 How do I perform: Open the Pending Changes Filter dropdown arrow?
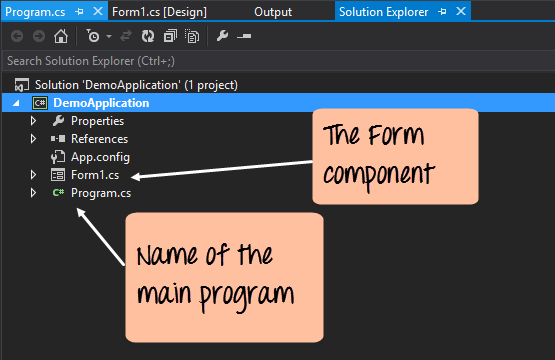(109, 36)
